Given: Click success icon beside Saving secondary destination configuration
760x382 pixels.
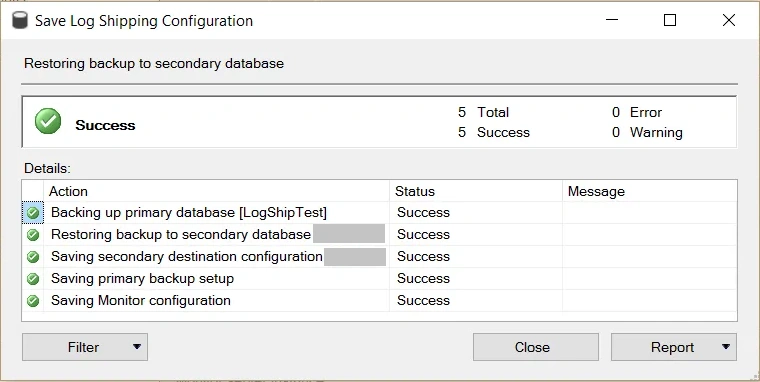Looking at the screenshot, I should coord(33,256).
